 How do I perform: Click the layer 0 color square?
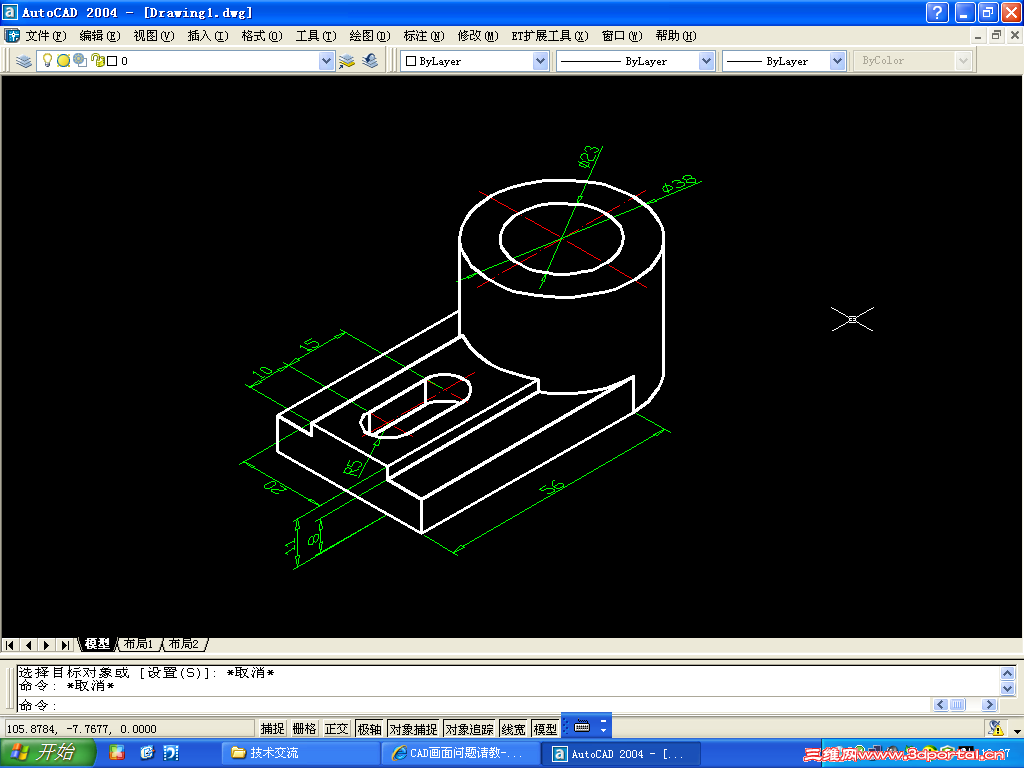tap(112, 61)
